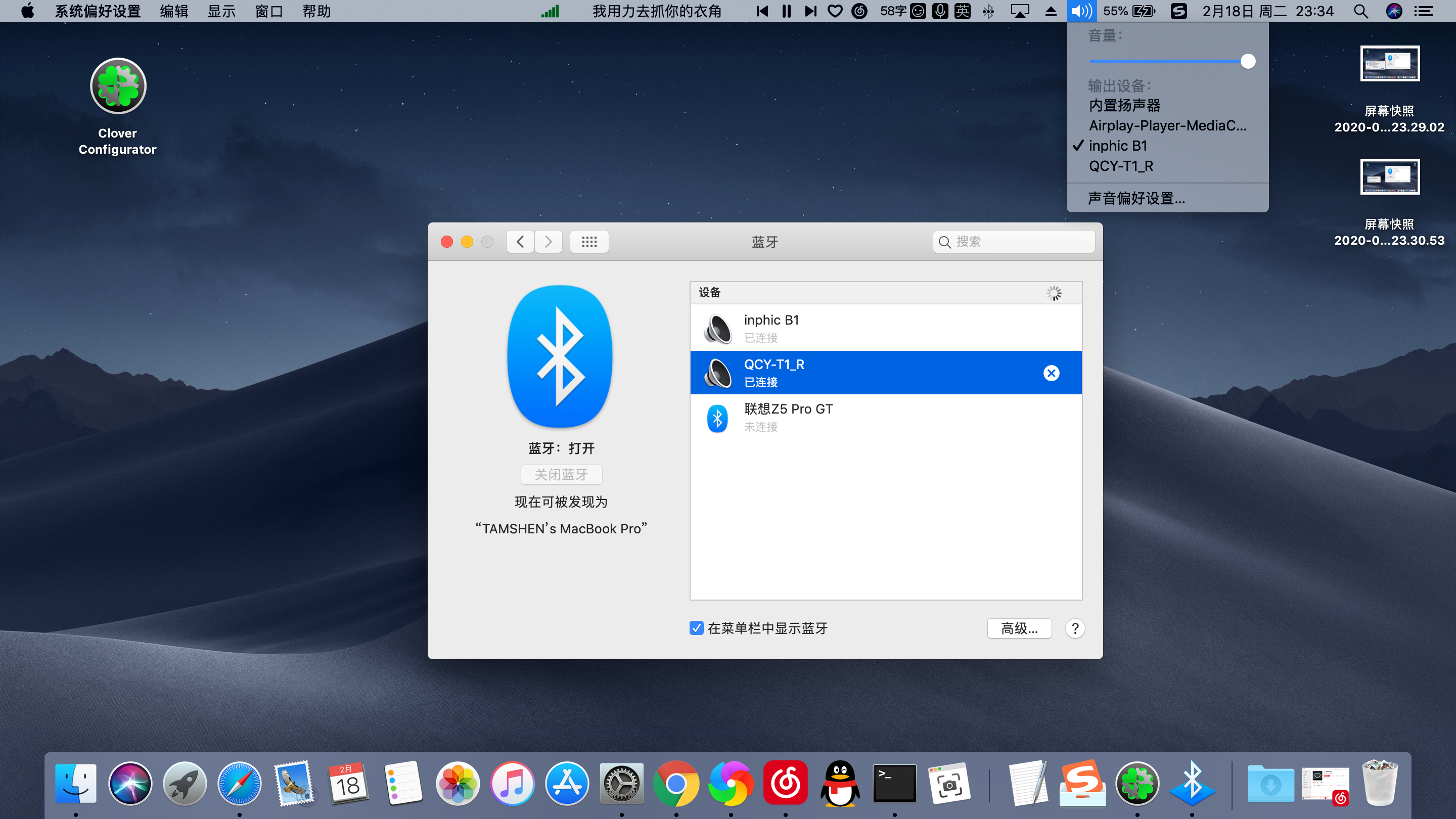1456x819 pixels.
Task: Open the 高级 advanced button
Action: tap(1019, 628)
